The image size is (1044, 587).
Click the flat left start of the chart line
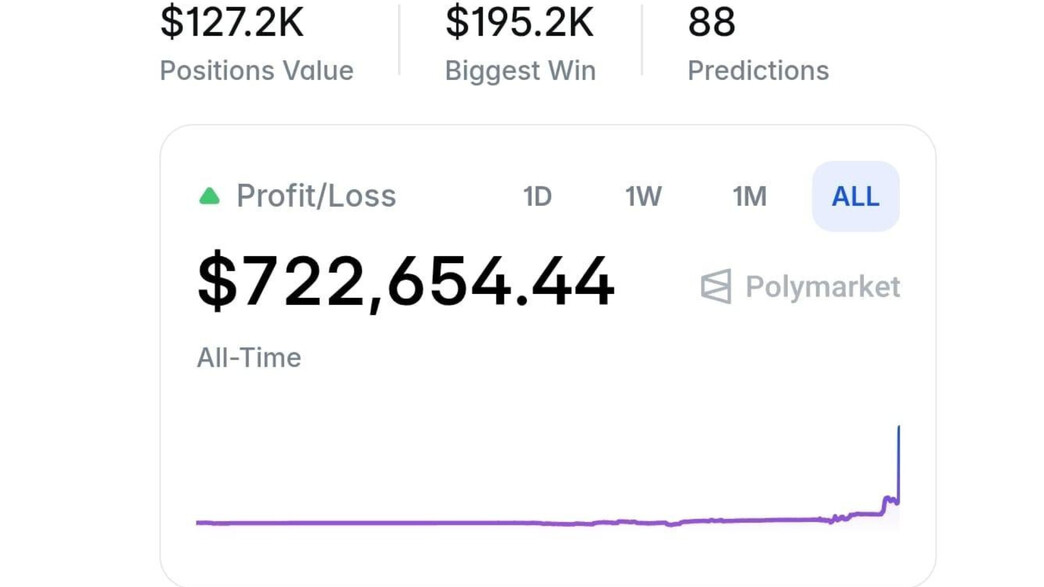(x=205, y=522)
